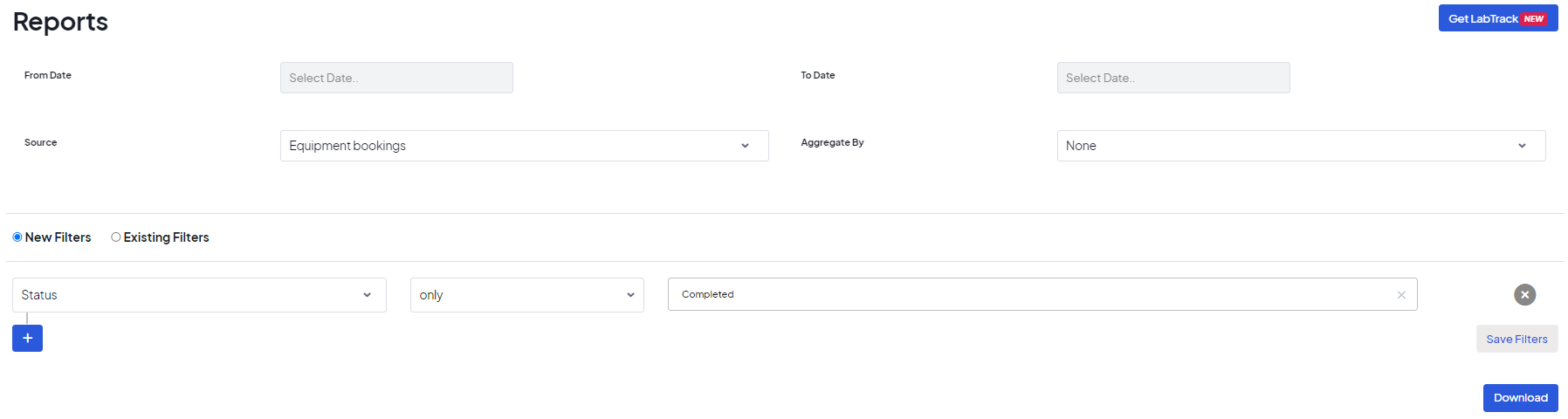Click the Aggregate By chevron arrow
This screenshot has height=419, width=1568.
(x=1522, y=146)
